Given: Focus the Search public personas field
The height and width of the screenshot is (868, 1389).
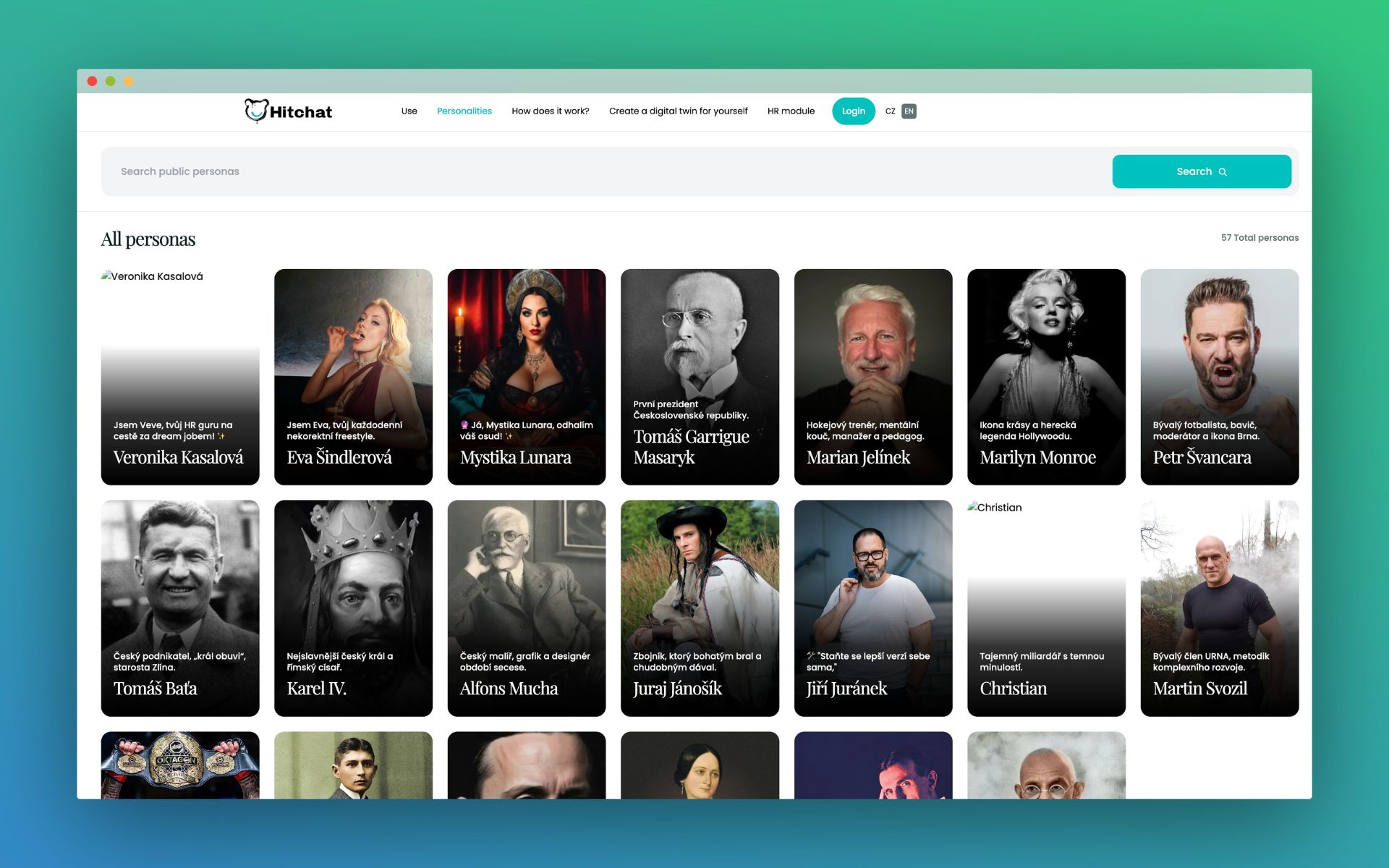Looking at the screenshot, I should [579, 171].
